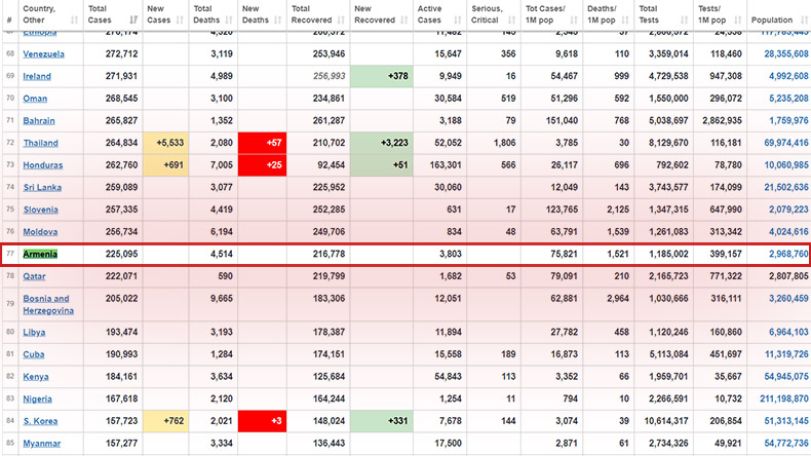811x456 pixels.
Task: Sort by Tot Cases/1M pop column
Action: [x=552, y=14]
